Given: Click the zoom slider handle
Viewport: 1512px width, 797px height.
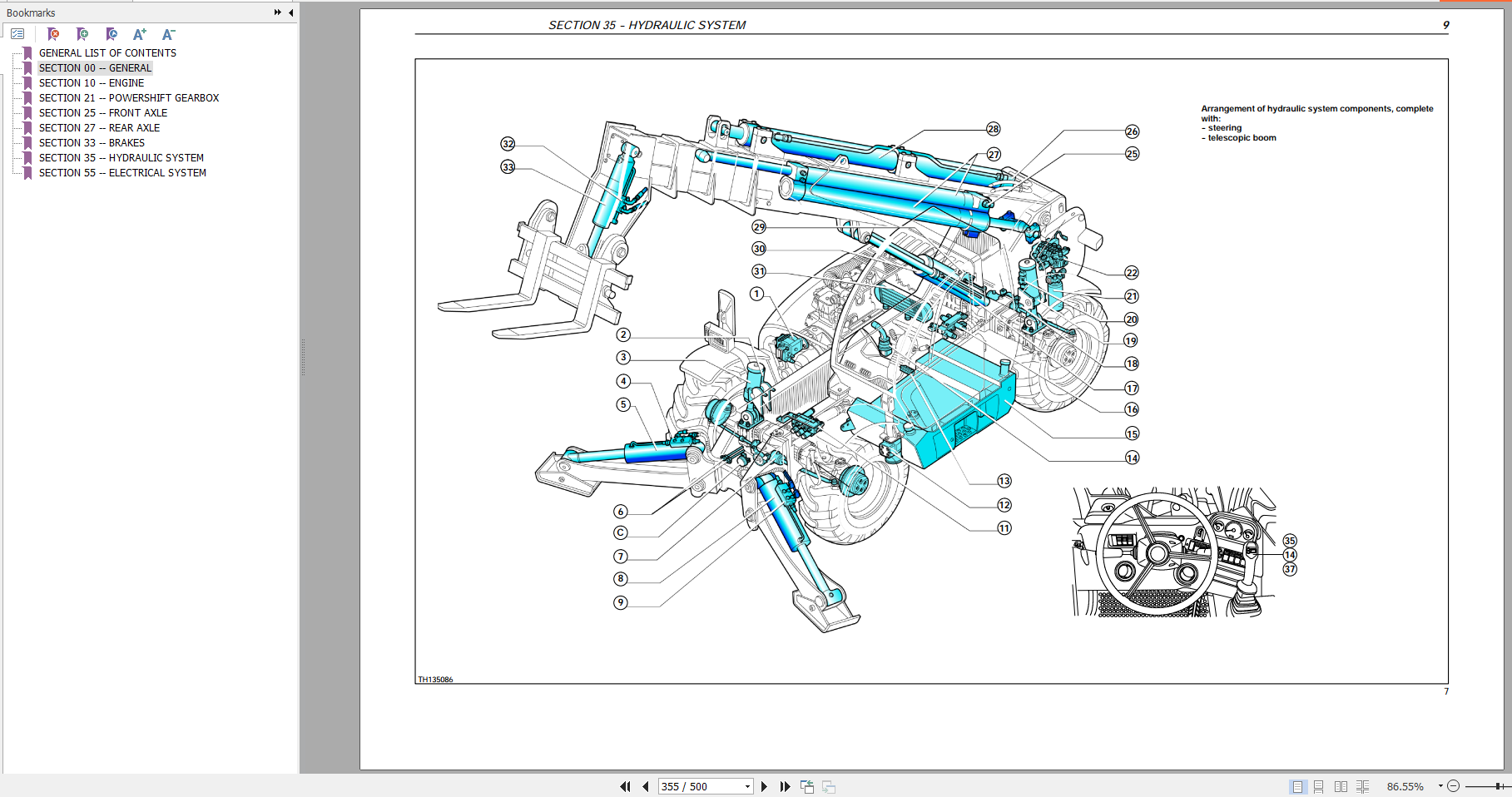Looking at the screenshot, I should click(x=1498, y=786).
